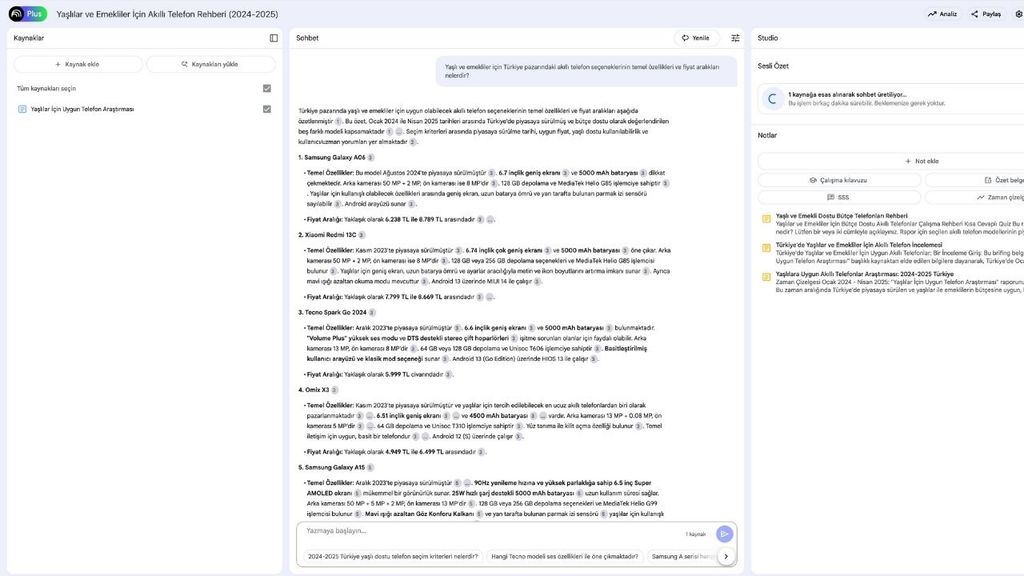Select the Tecno ses özellikleri suggested question chip
The height and width of the screenshot is (576, 1024).
(x=566, y=554)
